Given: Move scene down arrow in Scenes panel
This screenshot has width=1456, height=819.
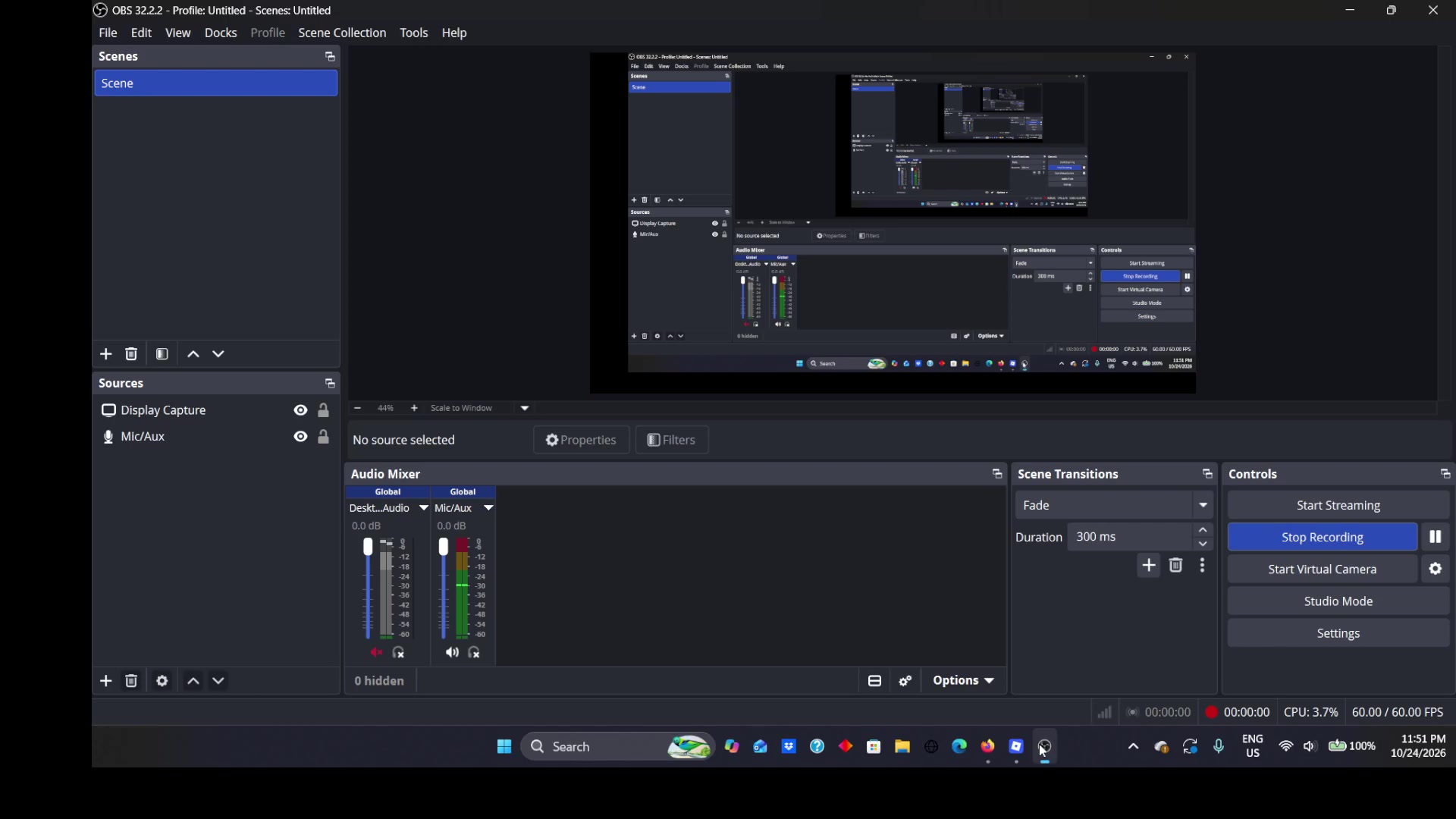Looking at the screenshot, I should [x=219, y=355].
